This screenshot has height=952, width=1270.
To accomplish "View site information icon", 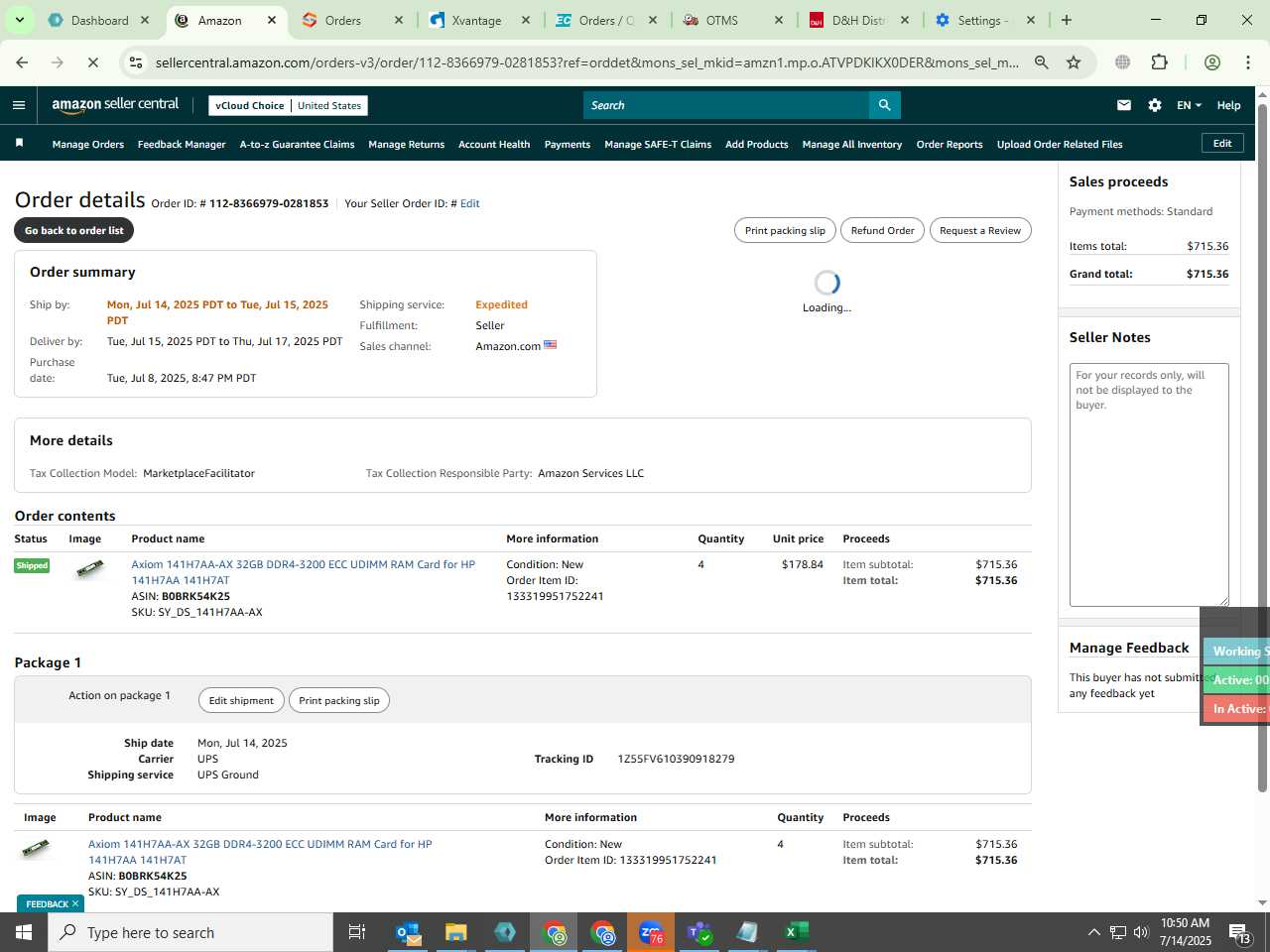I will pyautogui.click(x=137, y=62).
